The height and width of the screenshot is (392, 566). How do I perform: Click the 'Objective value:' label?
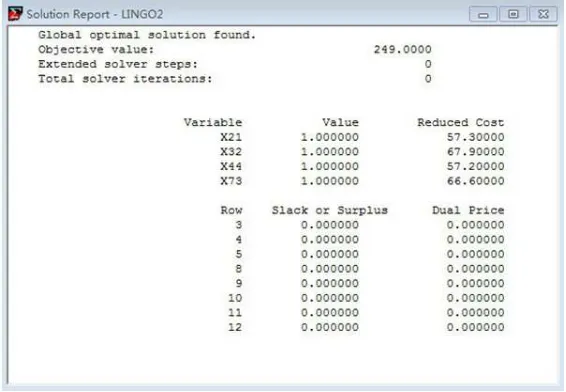point(96,49)
